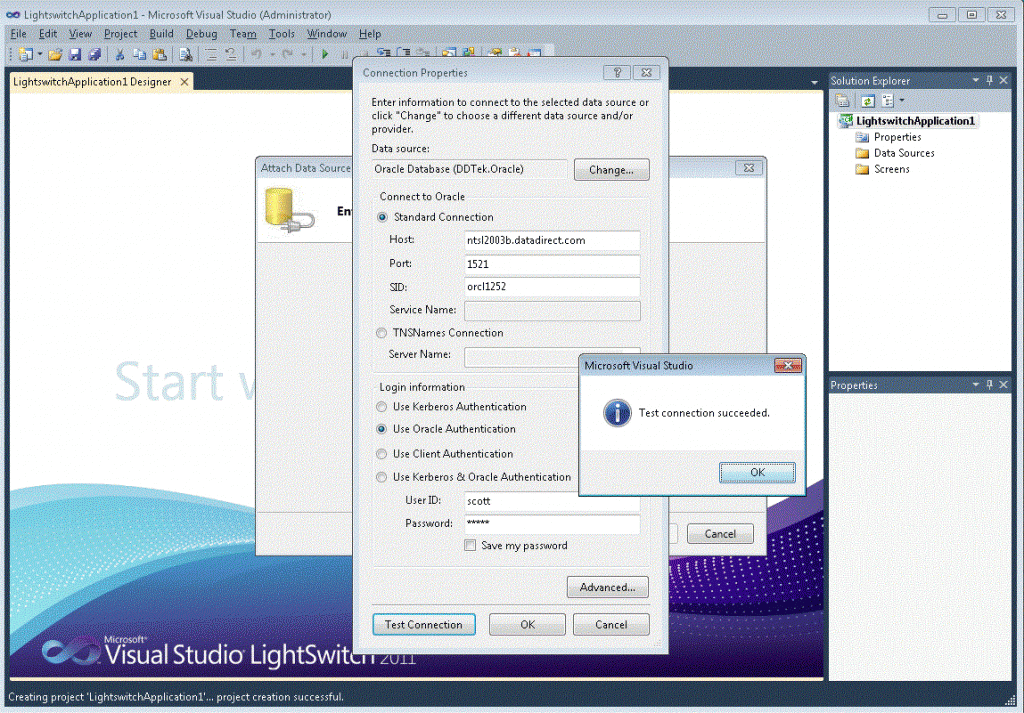The image size is (1024, 713).
Task: Open the Properties panel window position dropdown
Action: (976, 385)
